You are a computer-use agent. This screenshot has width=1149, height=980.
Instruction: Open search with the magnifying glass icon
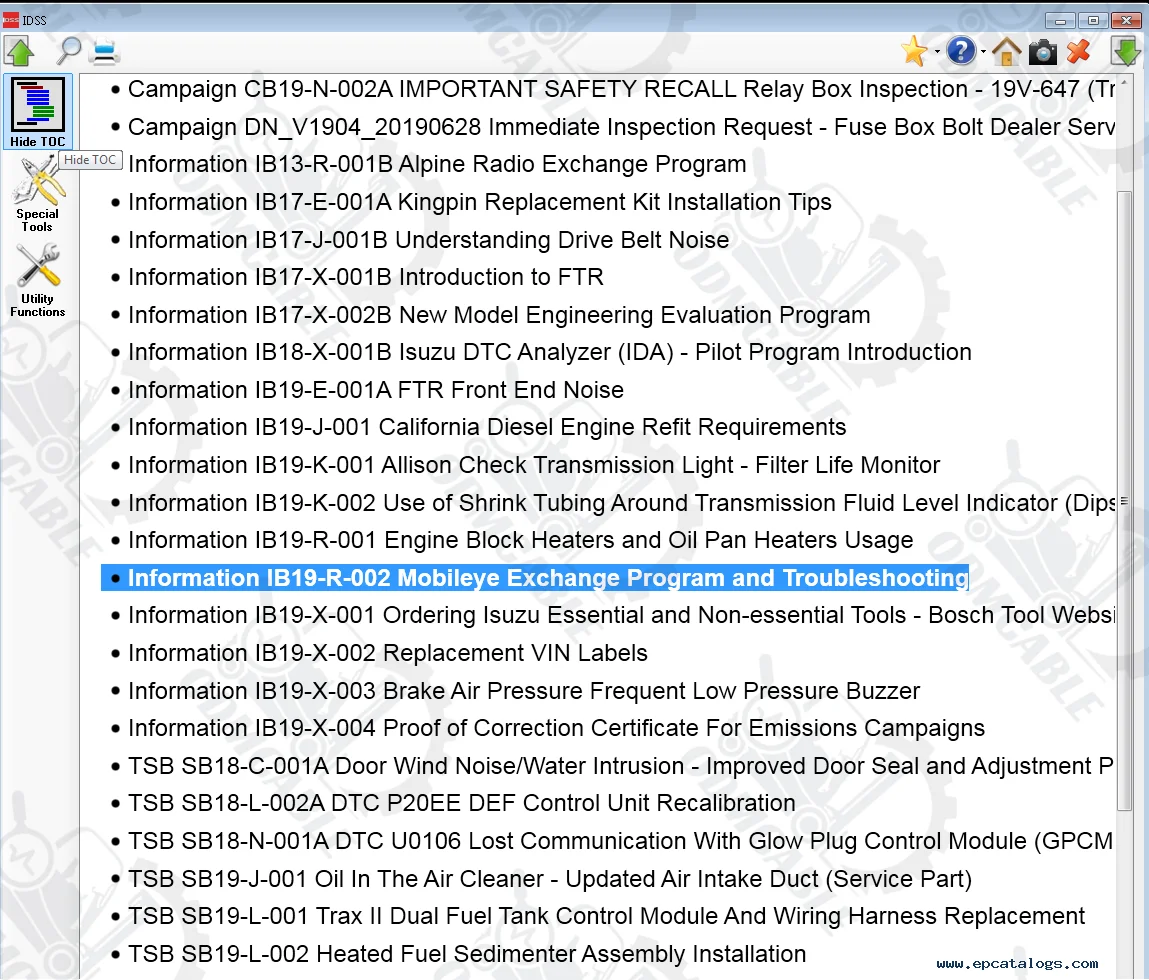(x=69, y=50)
